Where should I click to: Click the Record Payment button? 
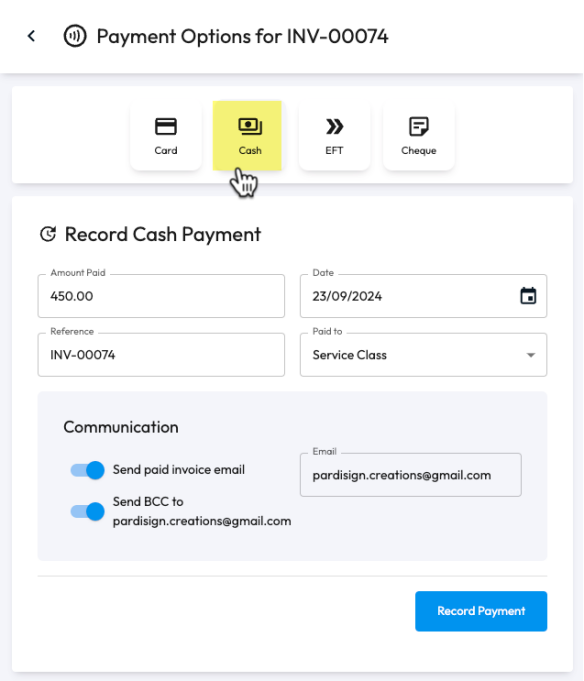[481, 611]
